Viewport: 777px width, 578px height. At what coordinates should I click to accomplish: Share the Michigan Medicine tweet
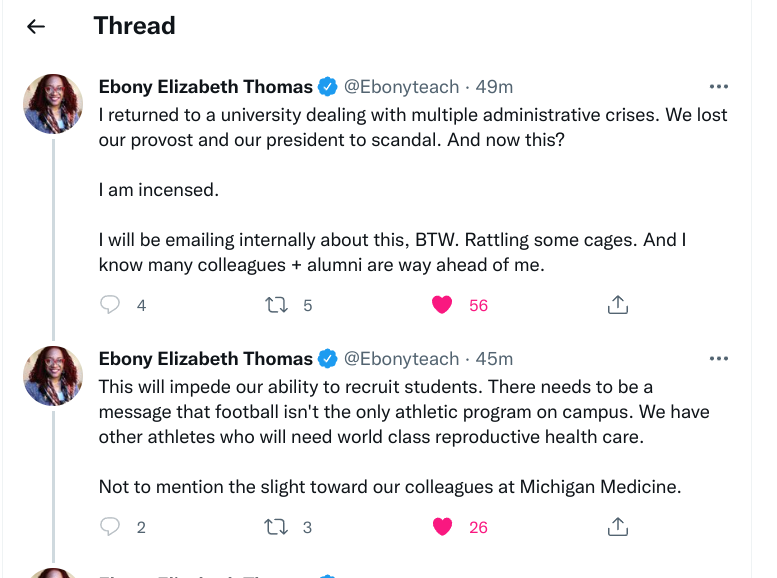tap(618, 526)
